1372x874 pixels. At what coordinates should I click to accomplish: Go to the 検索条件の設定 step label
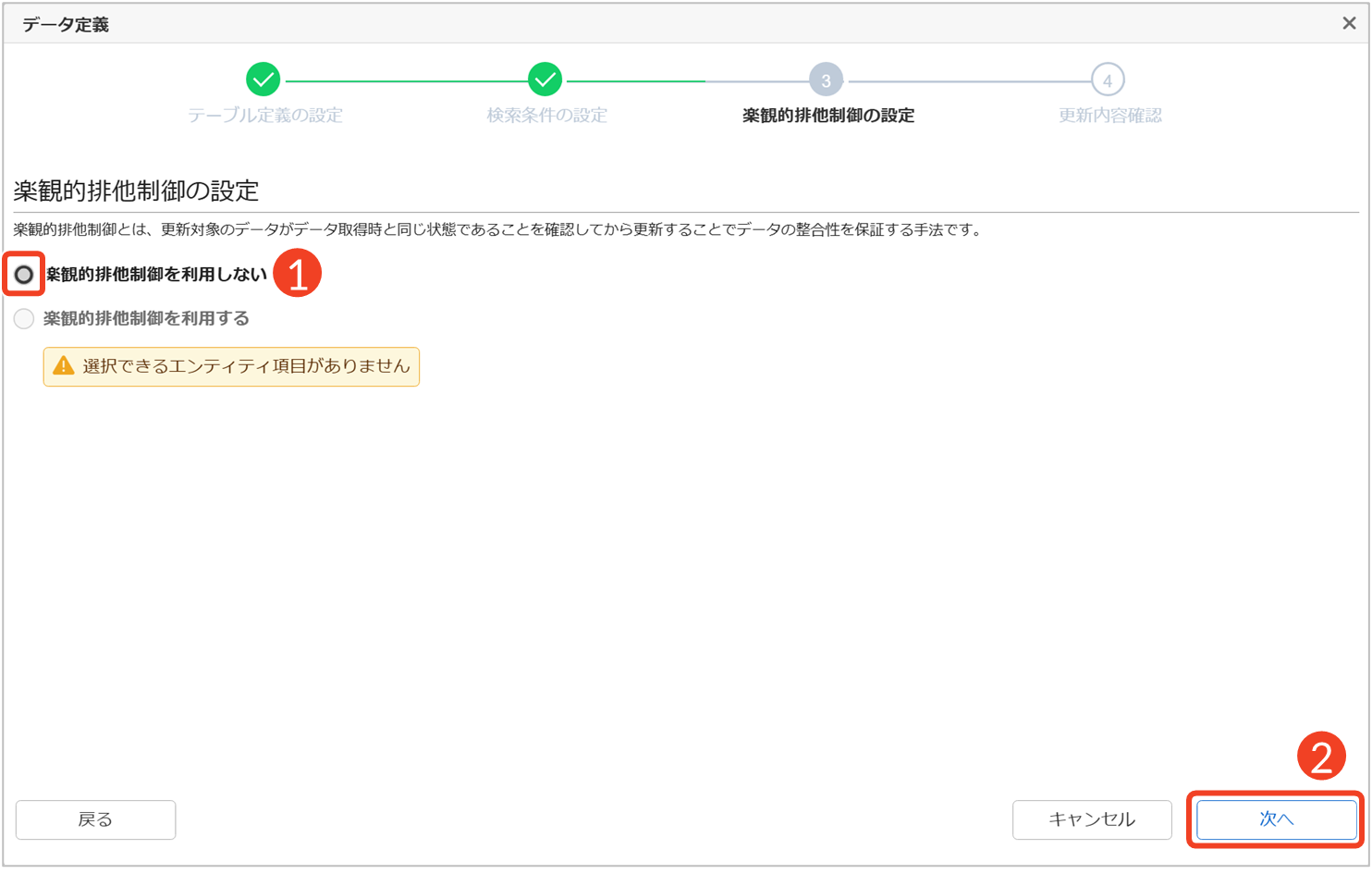[x=546, y=116]
